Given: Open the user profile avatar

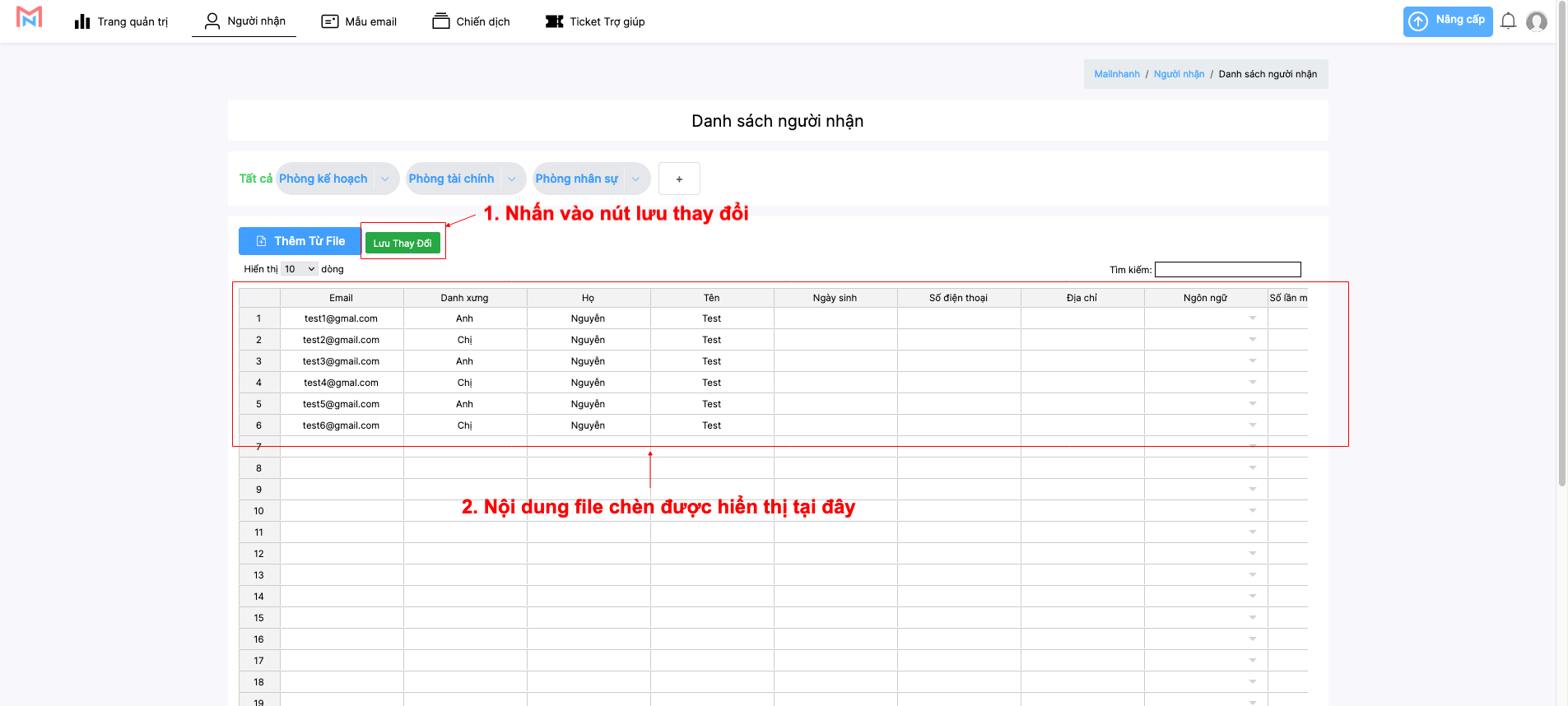Looking at the screenshot, I should coord(1536,21).
